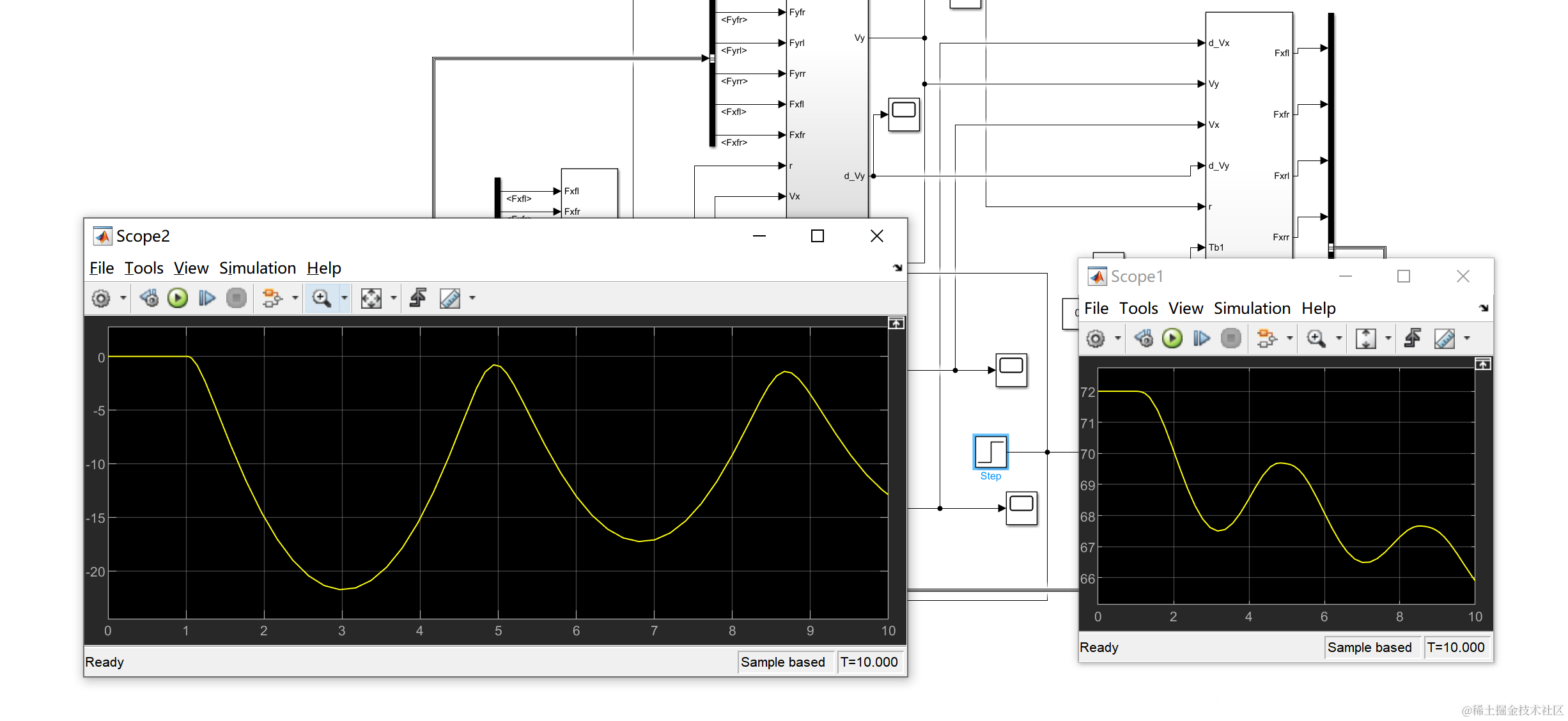Click Scope2 Step Back icon

pos(149,298)
